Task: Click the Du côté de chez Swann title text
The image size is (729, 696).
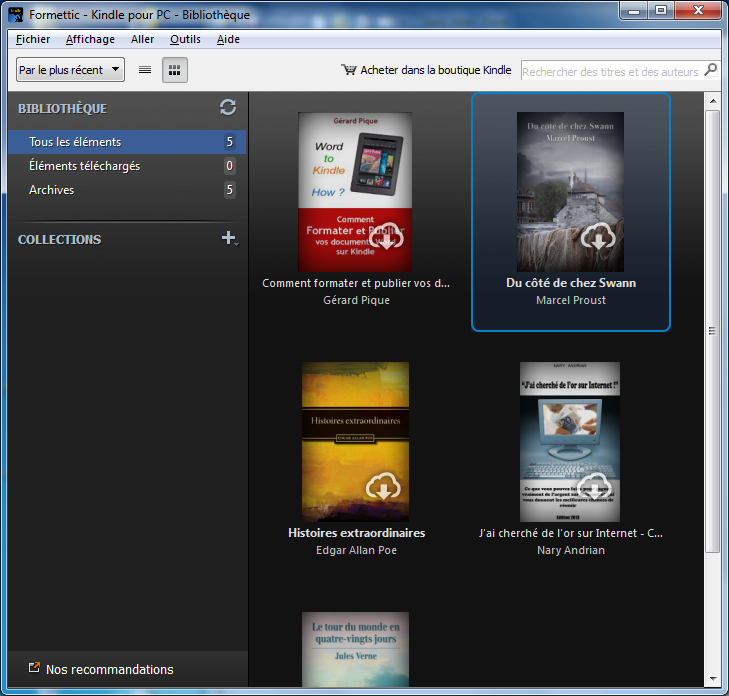Action: tap(571, 283)
